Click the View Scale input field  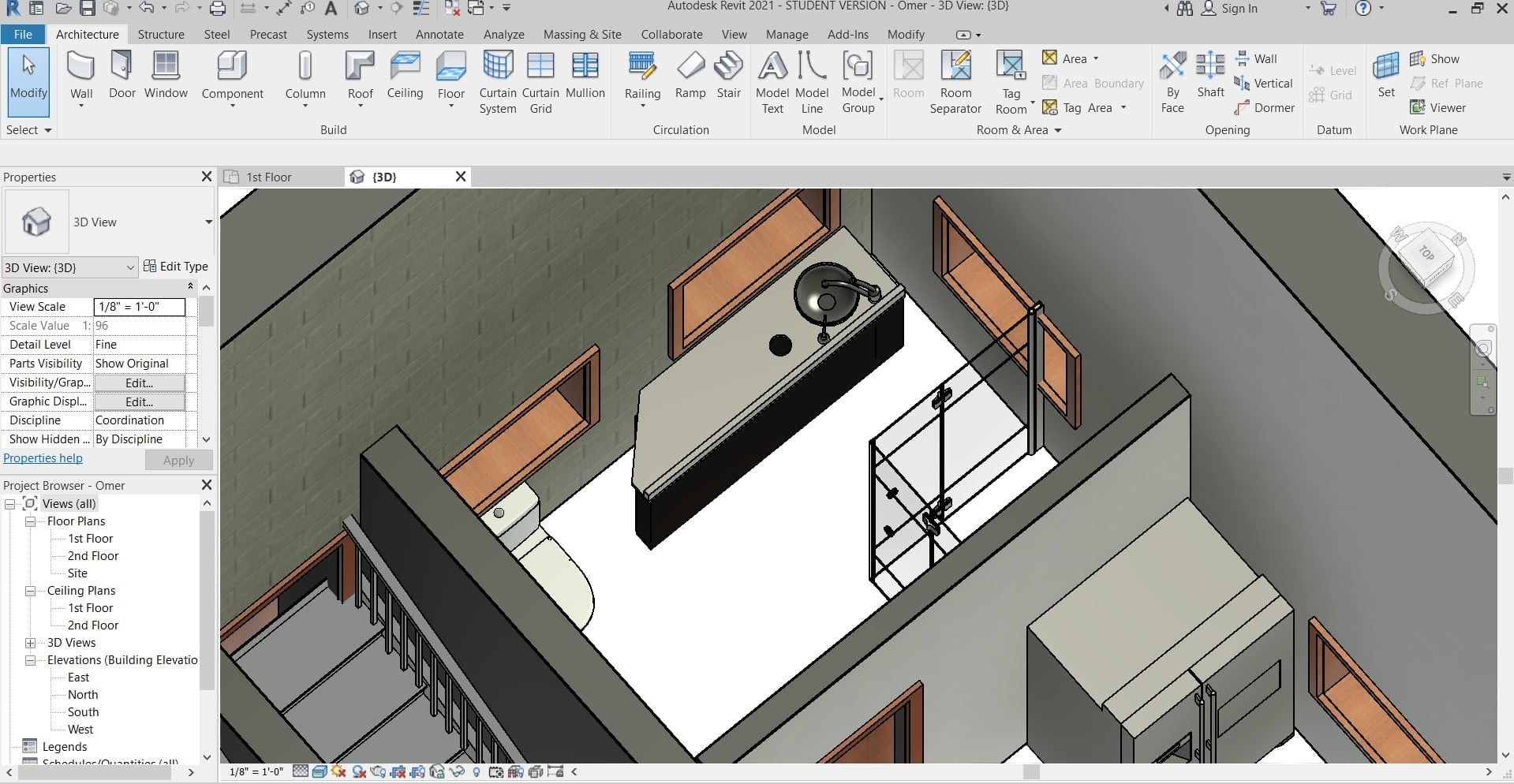coord(139,307)
